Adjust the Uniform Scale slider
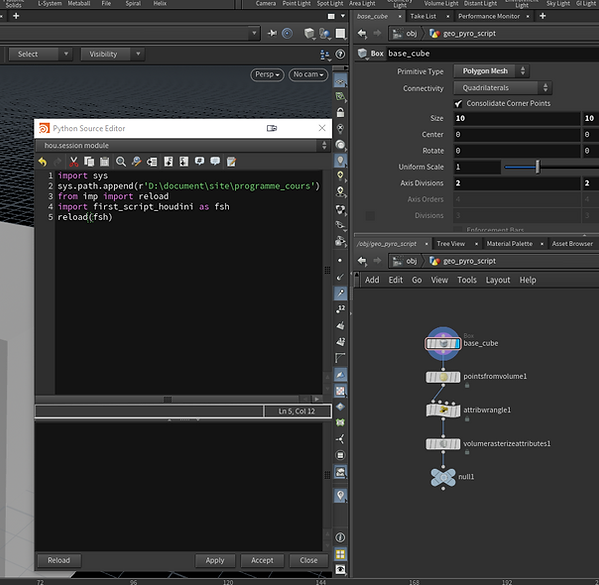 pos(537,167)
